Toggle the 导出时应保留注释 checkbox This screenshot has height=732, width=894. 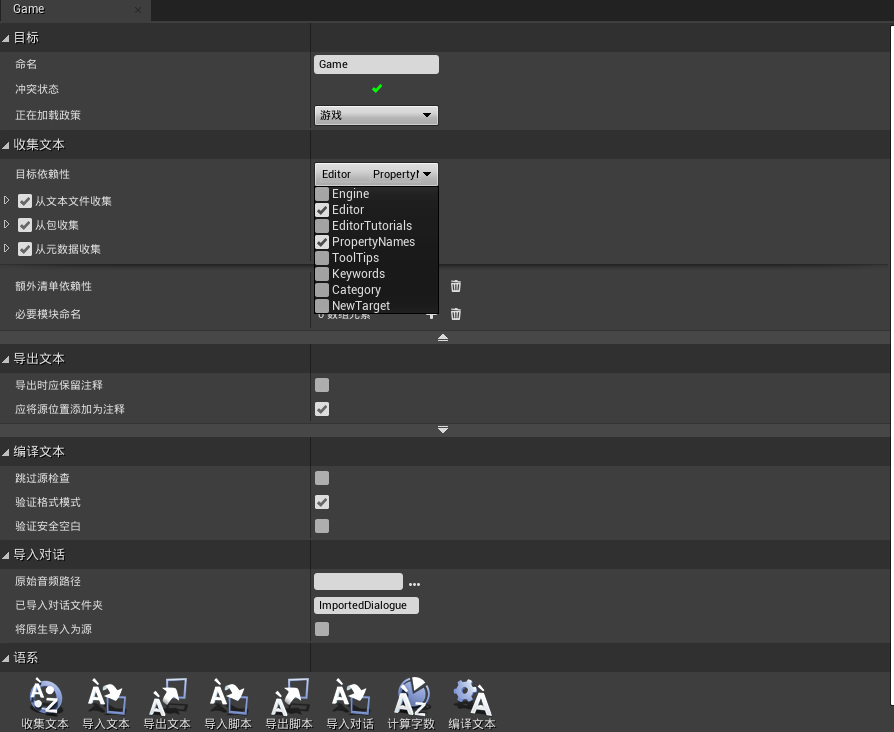[322, 385]
